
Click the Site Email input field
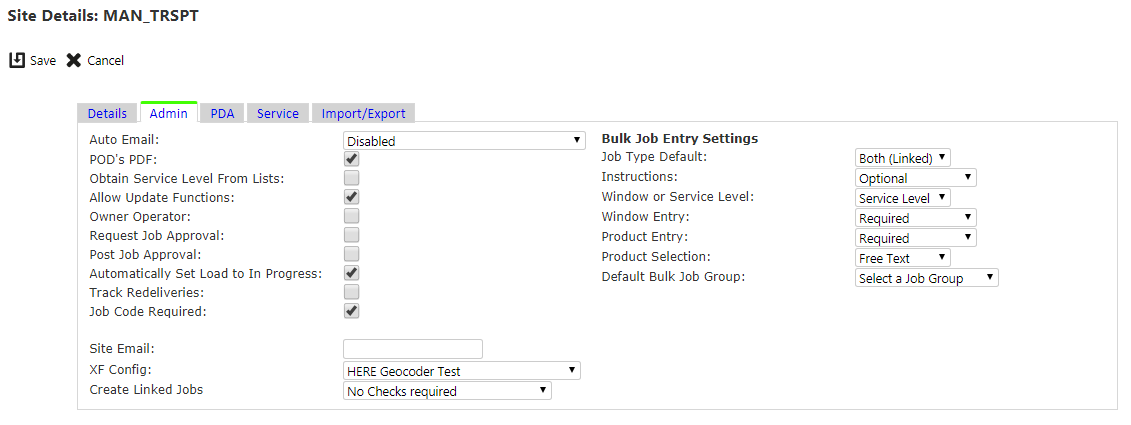coord(413,349)
